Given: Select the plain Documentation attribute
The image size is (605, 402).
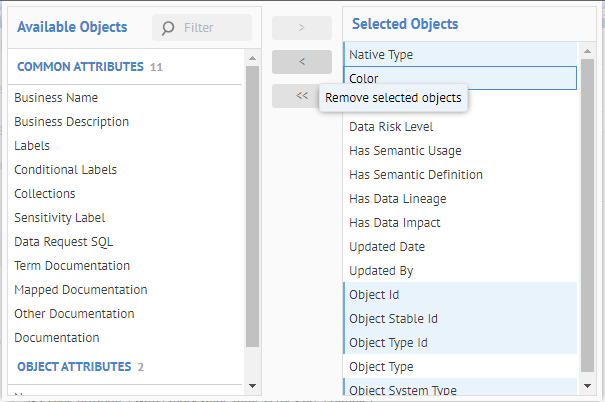Looking at the screenshot, I should pos(125,338).
